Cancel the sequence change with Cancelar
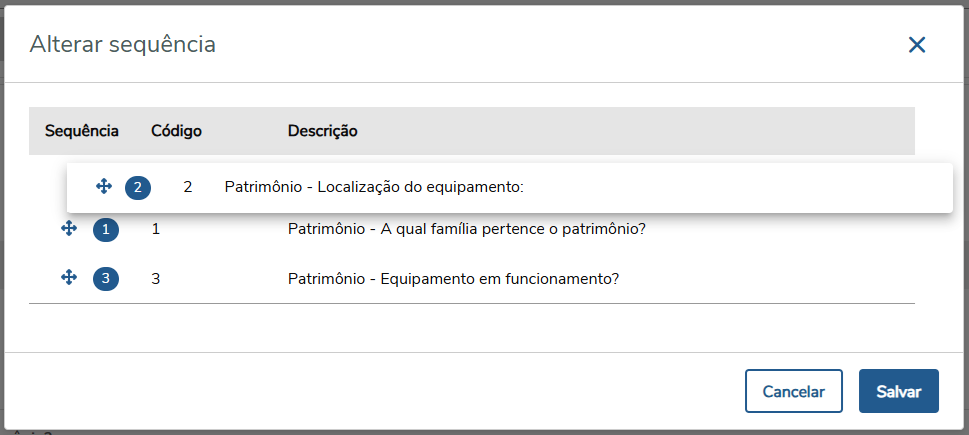 pos(794,391)
